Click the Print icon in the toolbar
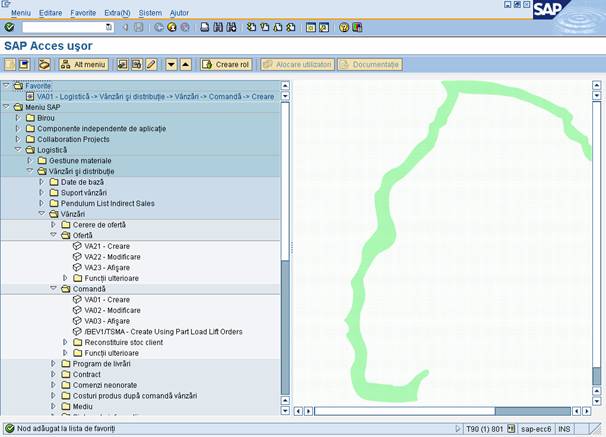 coord(205,27)
